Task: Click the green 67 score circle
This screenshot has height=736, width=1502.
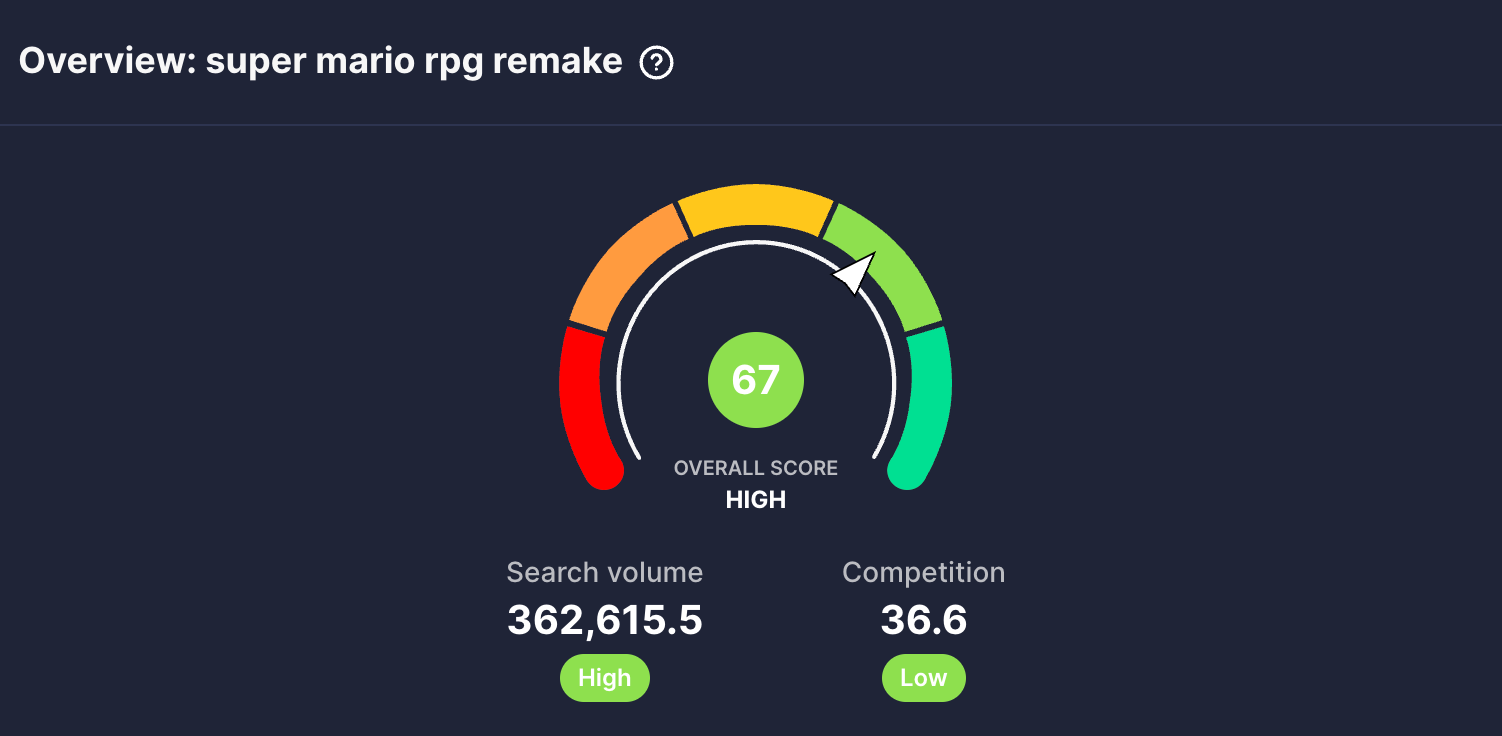Action: coord(755,380)
